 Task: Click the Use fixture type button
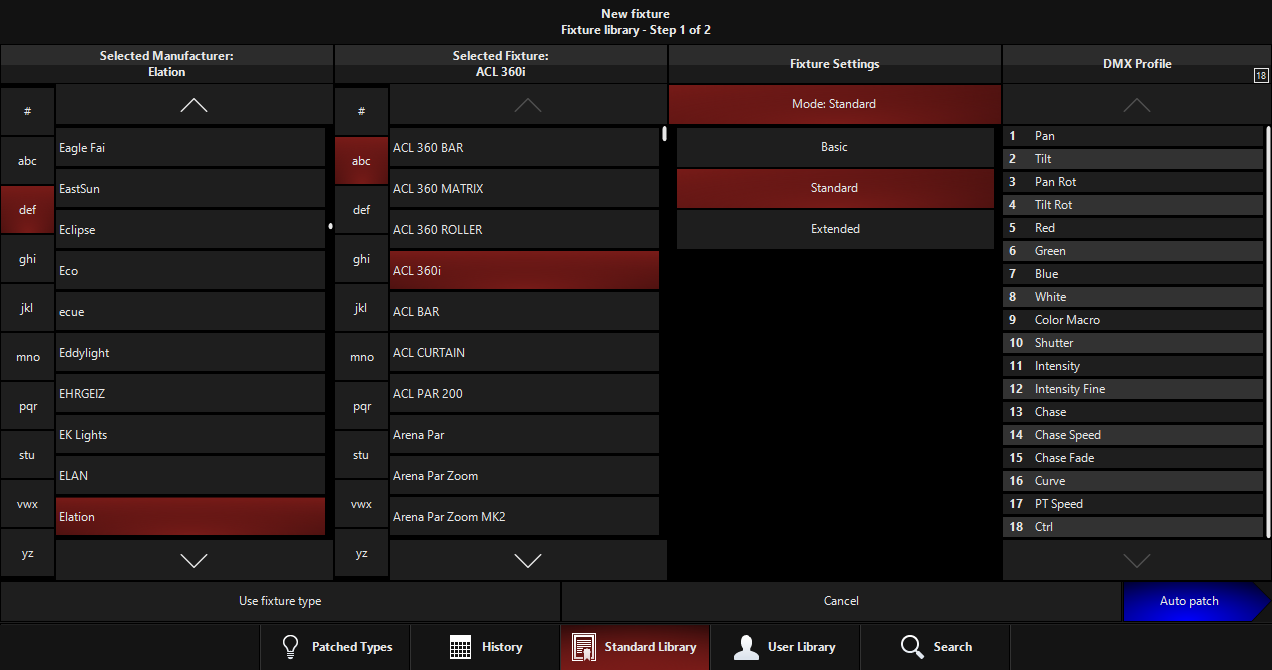click(280, 601)
